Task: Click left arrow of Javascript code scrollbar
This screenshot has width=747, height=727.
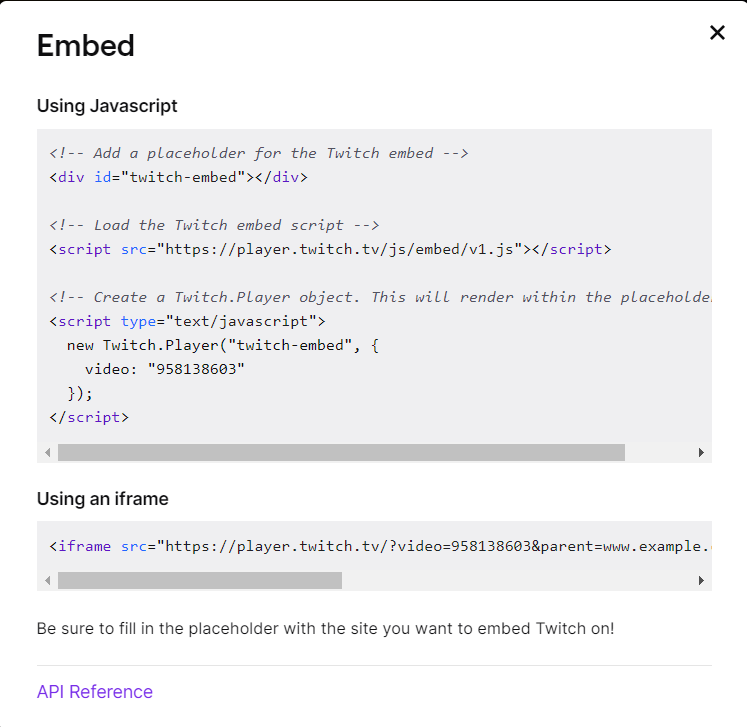Action: (x=48, y=453)
